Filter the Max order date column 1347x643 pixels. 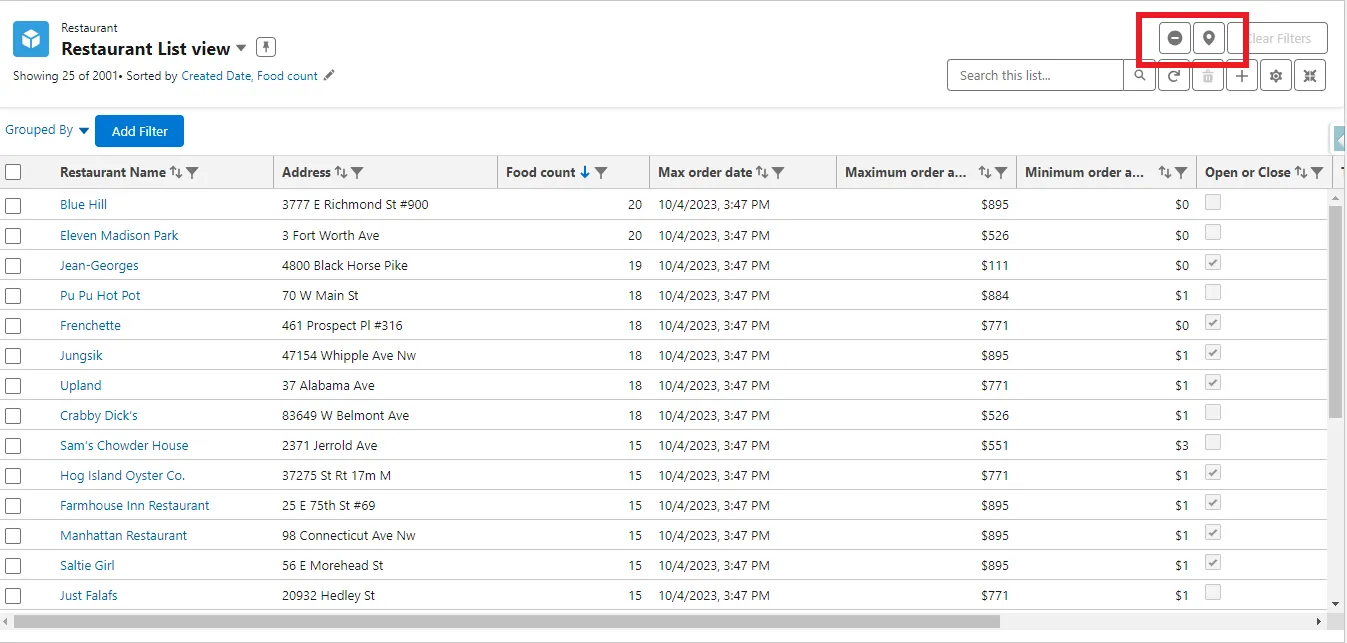pyautogui.click(x=778, y=172)
